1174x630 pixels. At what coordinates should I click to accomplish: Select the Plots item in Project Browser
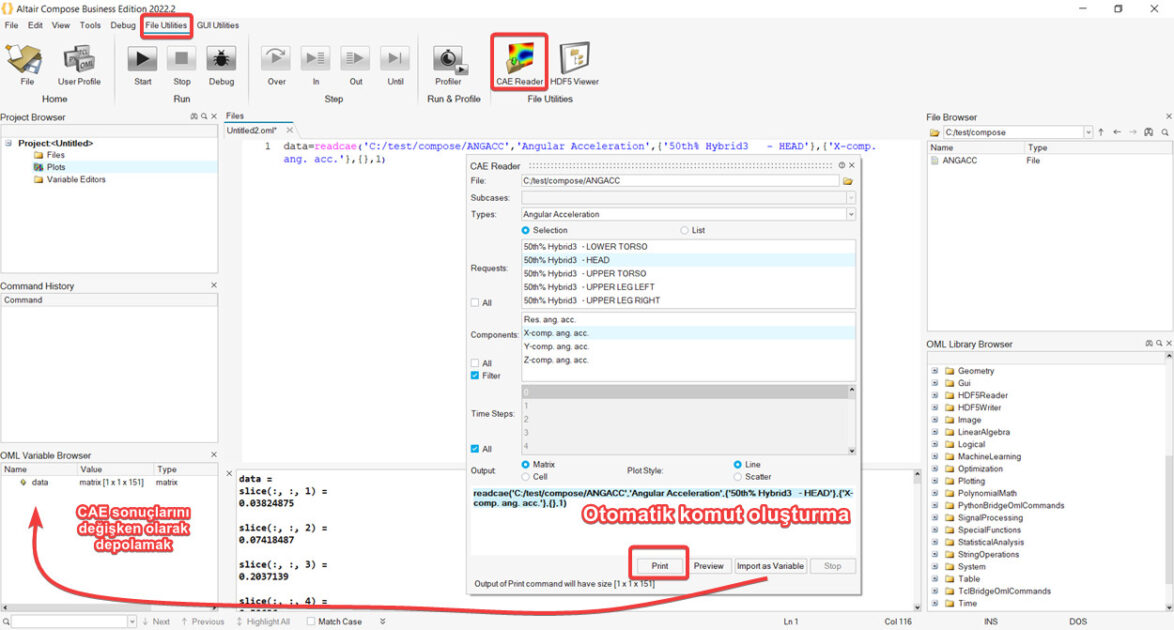point(56,167)
